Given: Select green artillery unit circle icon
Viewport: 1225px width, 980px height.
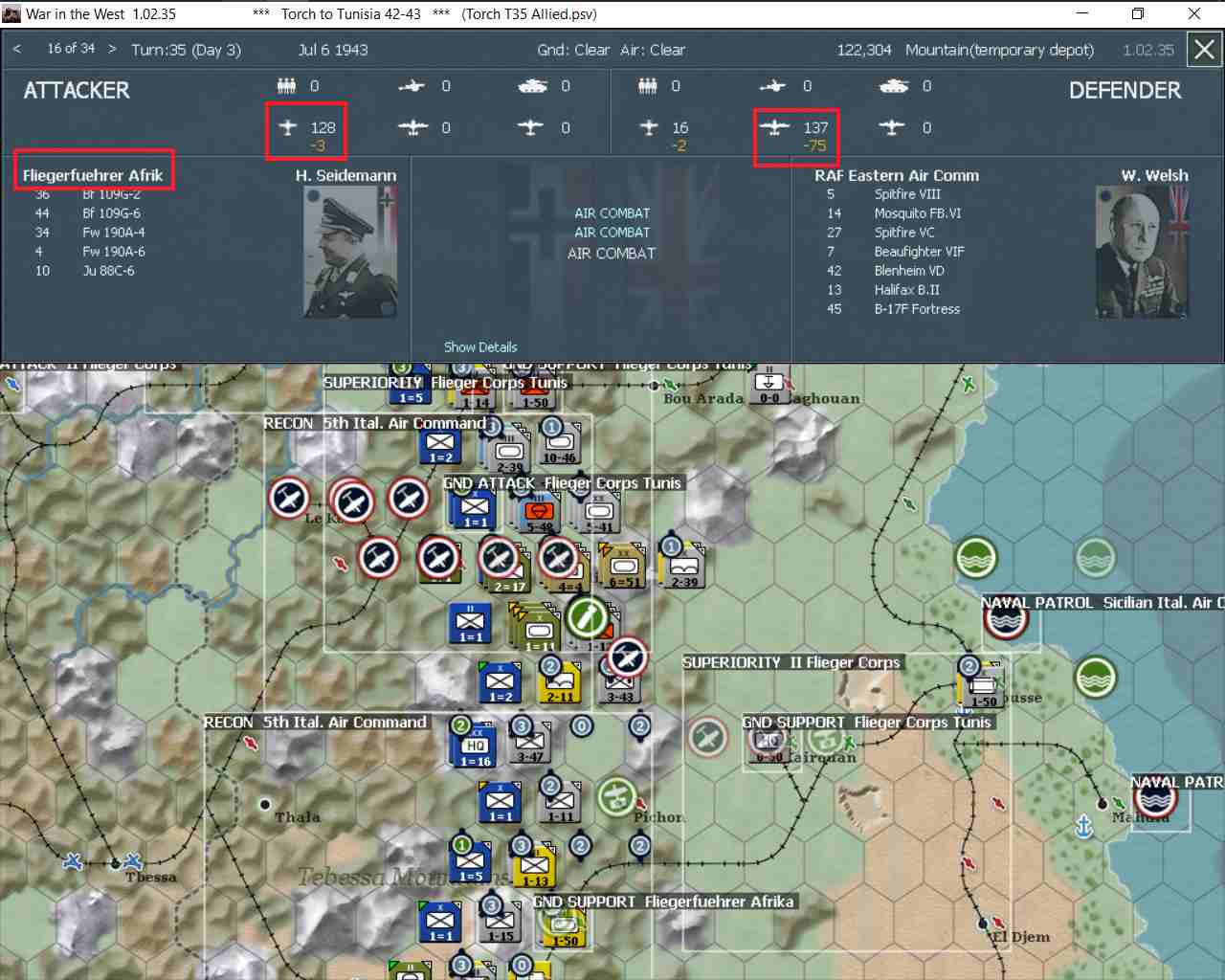Looking at the screenshot, I should 588,617.
